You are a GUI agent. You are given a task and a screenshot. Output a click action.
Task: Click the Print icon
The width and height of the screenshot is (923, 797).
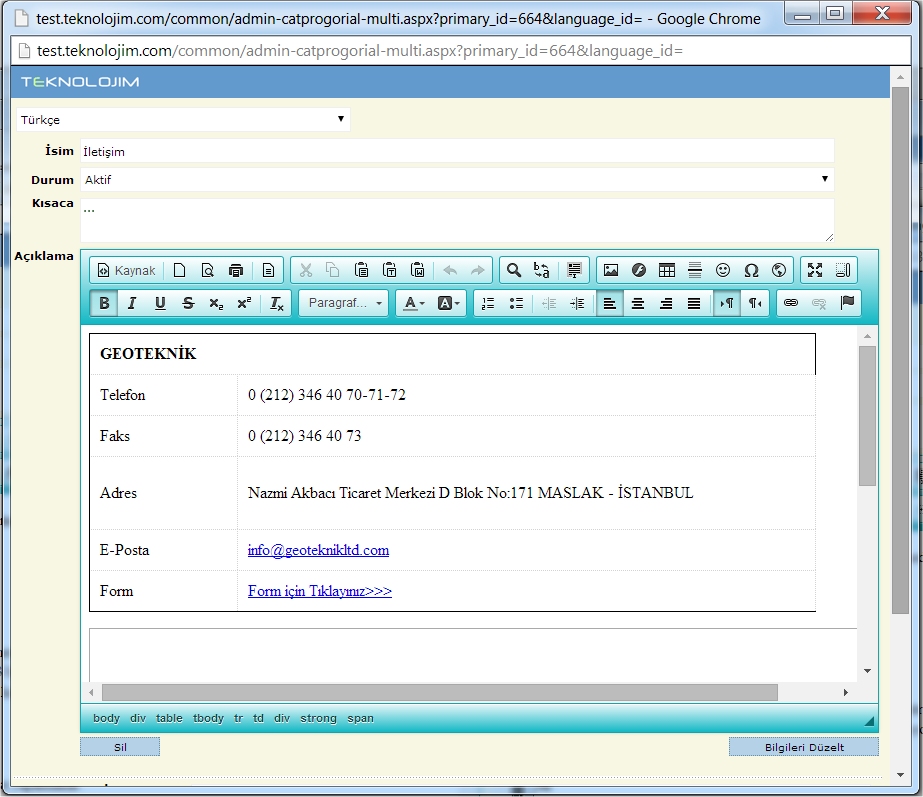pos(235,270)
